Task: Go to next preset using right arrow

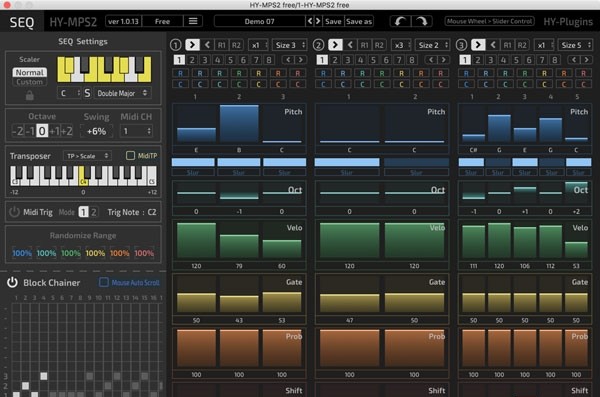Action: click(318, 21)
